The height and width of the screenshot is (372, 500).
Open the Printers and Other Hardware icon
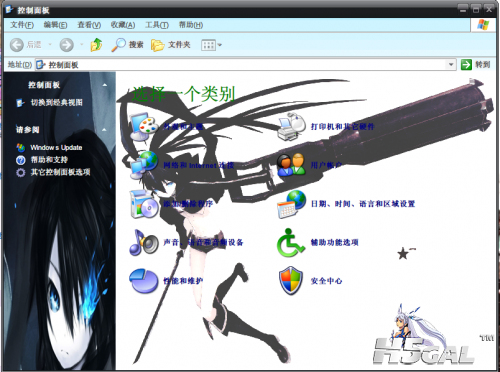[x=292, y=126]
